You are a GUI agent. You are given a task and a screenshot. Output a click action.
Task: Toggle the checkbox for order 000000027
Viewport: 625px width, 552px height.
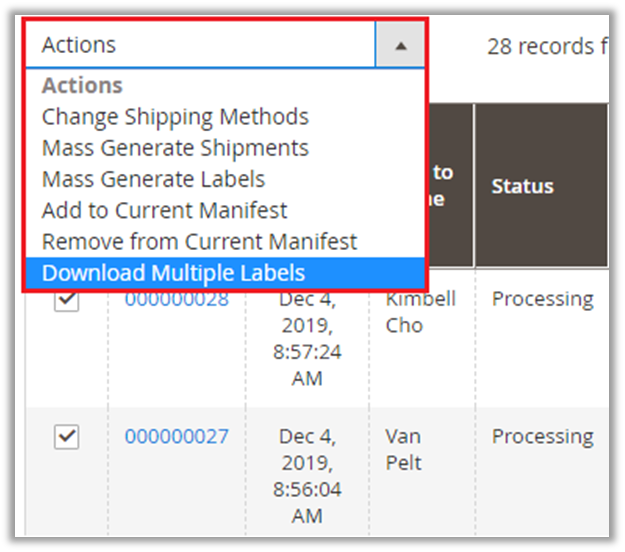pyautogui.click(x=66, y=437)
